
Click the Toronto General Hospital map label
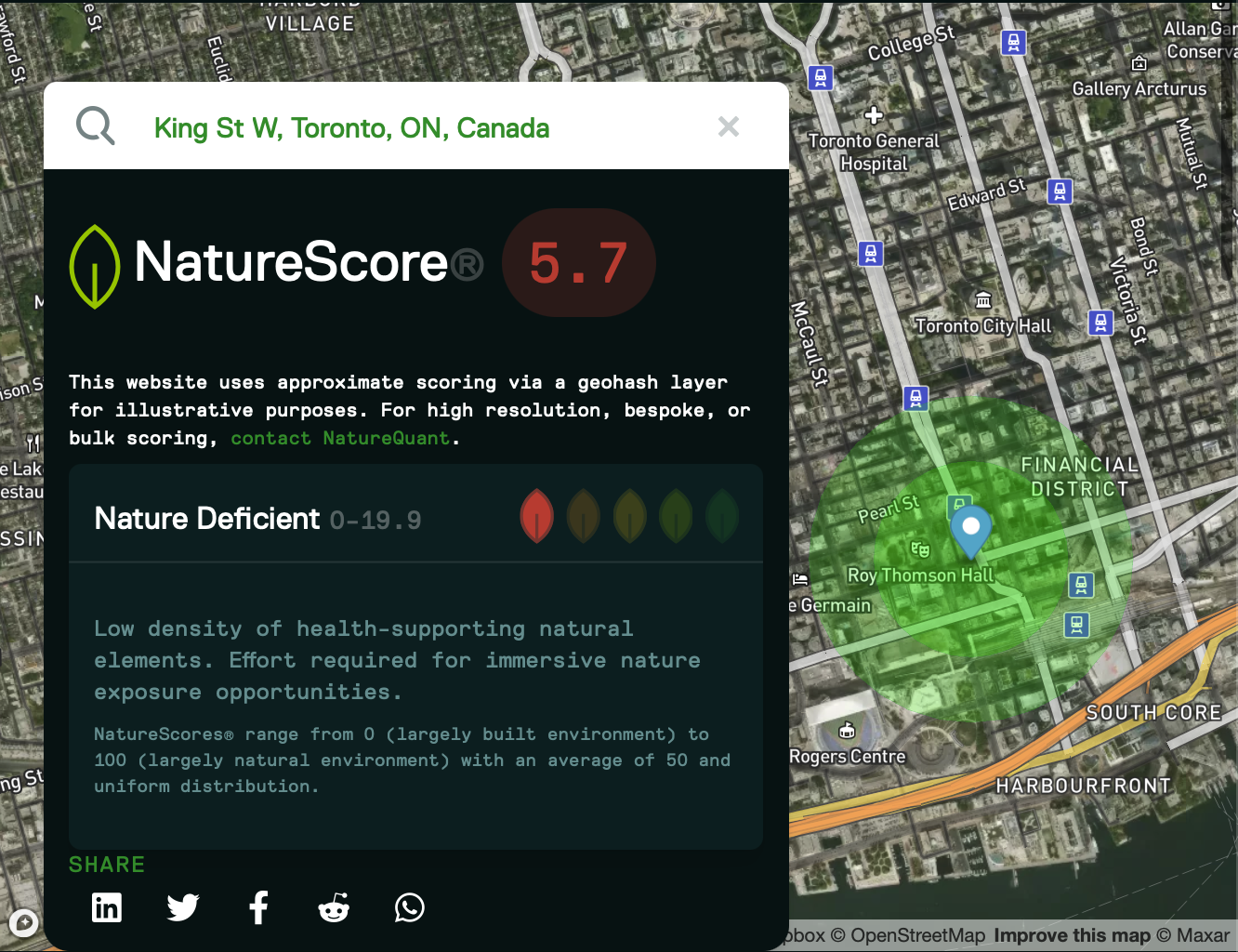point(874,152)
